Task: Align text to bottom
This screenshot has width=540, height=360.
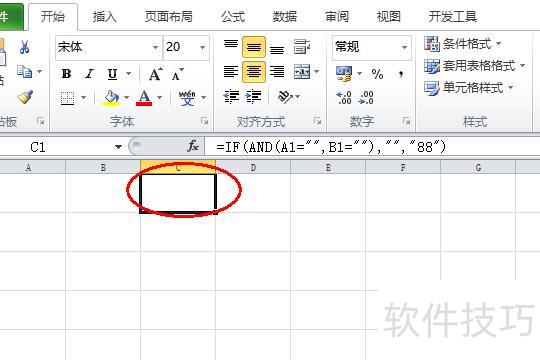Action: (277, 49)
